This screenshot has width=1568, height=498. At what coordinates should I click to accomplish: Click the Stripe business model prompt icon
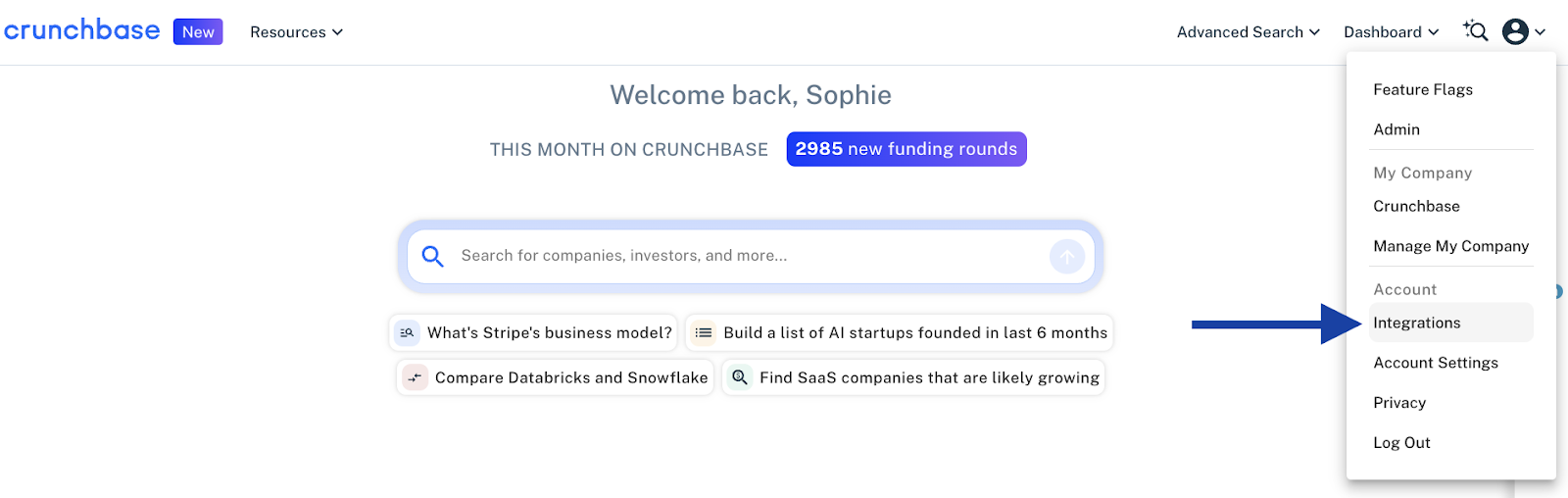pyautogui.click(x=407, y=333)
